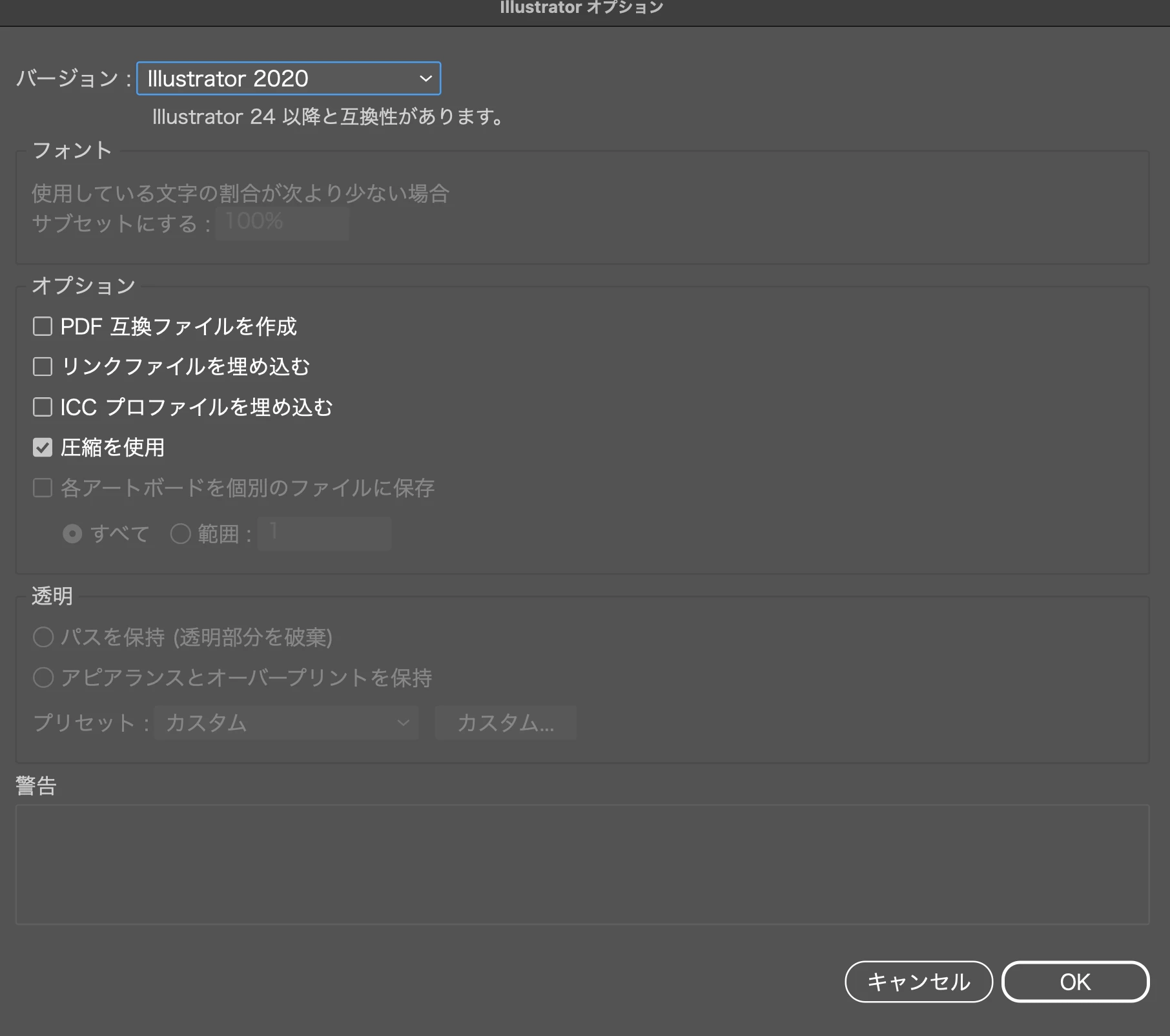Screen dimensions: 1170x1036
Task: Click the 範囲 artboard range input field
Action: click(324, 534)
